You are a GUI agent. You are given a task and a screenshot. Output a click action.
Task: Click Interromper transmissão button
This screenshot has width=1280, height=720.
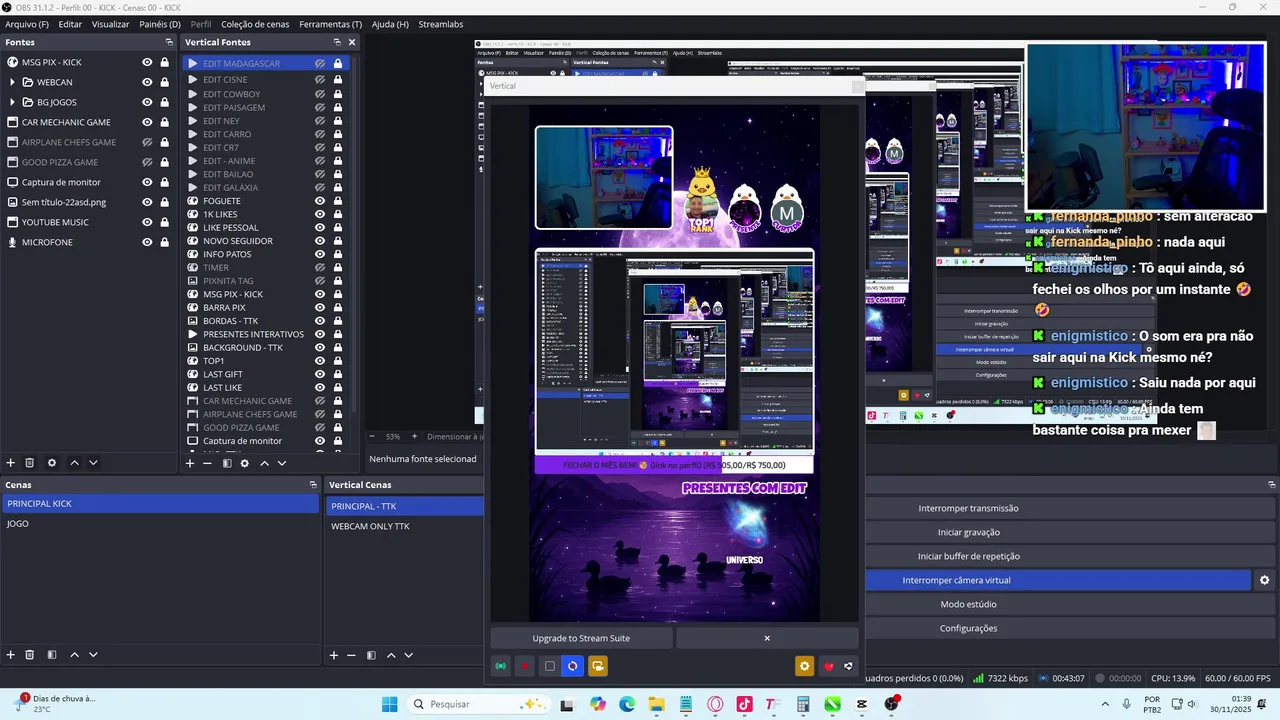coord(968,508)
